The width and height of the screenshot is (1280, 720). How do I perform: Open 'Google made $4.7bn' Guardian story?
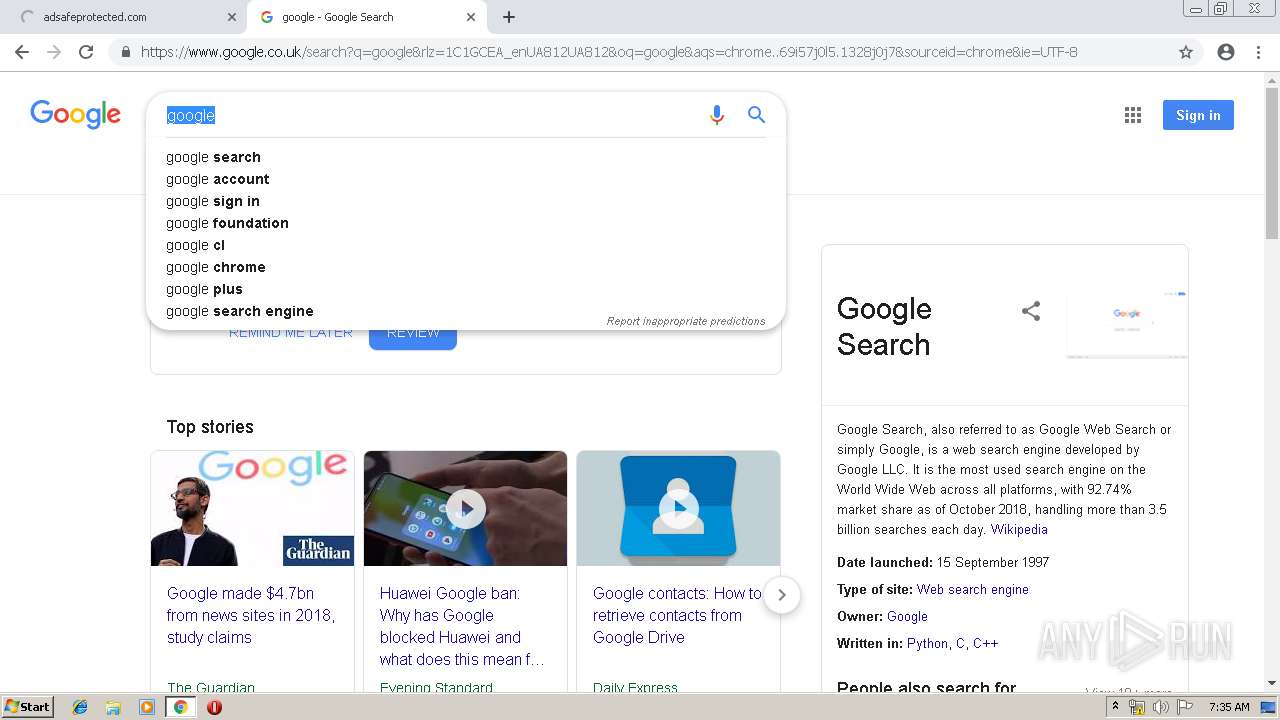click(251, 615)
